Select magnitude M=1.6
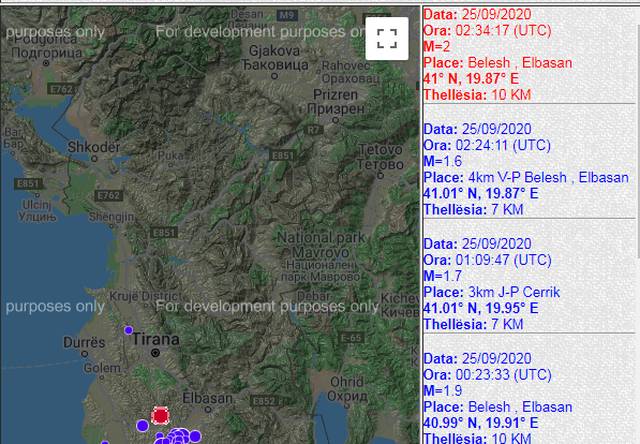Screen dimensions: 640x444 pyautogui.click(x=442, y=161)
